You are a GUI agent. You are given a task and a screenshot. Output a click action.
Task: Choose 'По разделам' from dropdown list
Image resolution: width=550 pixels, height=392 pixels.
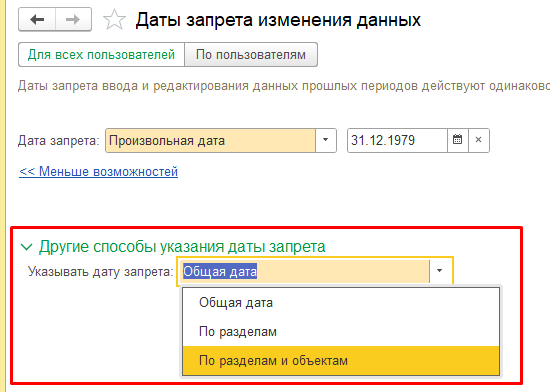pyautogui.click(x=341, y=331)
